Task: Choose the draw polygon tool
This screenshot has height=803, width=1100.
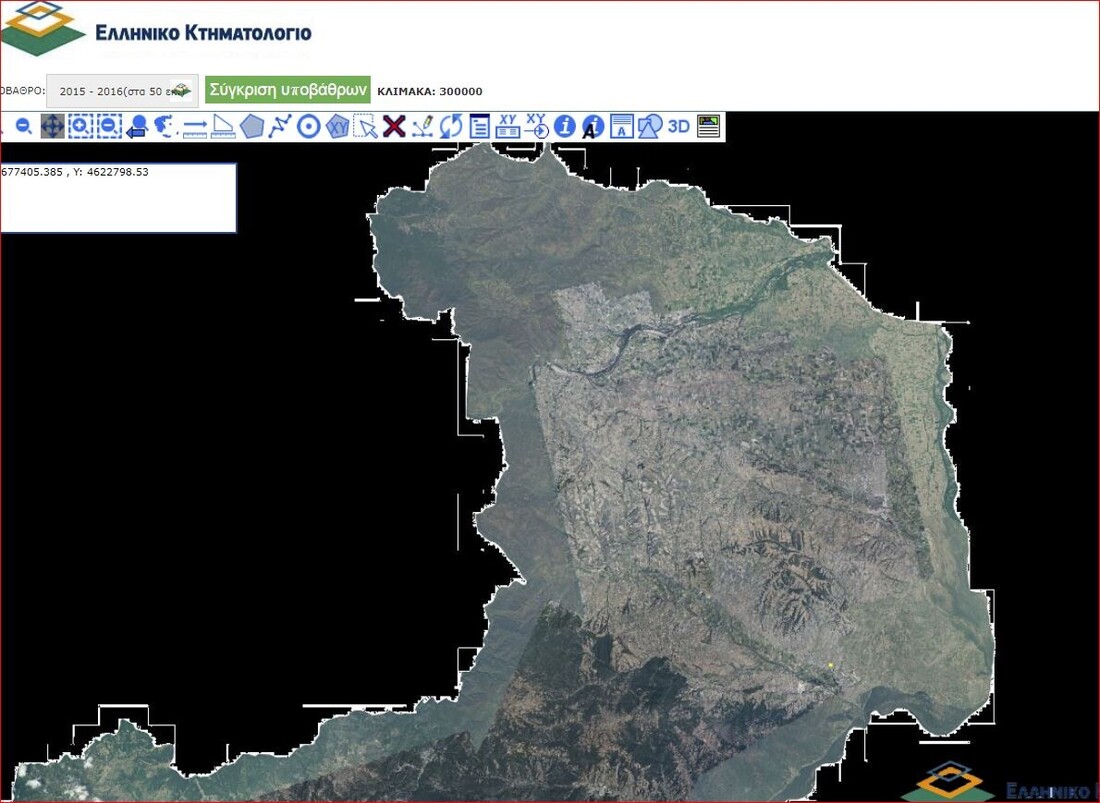Action: click(252, 127)
